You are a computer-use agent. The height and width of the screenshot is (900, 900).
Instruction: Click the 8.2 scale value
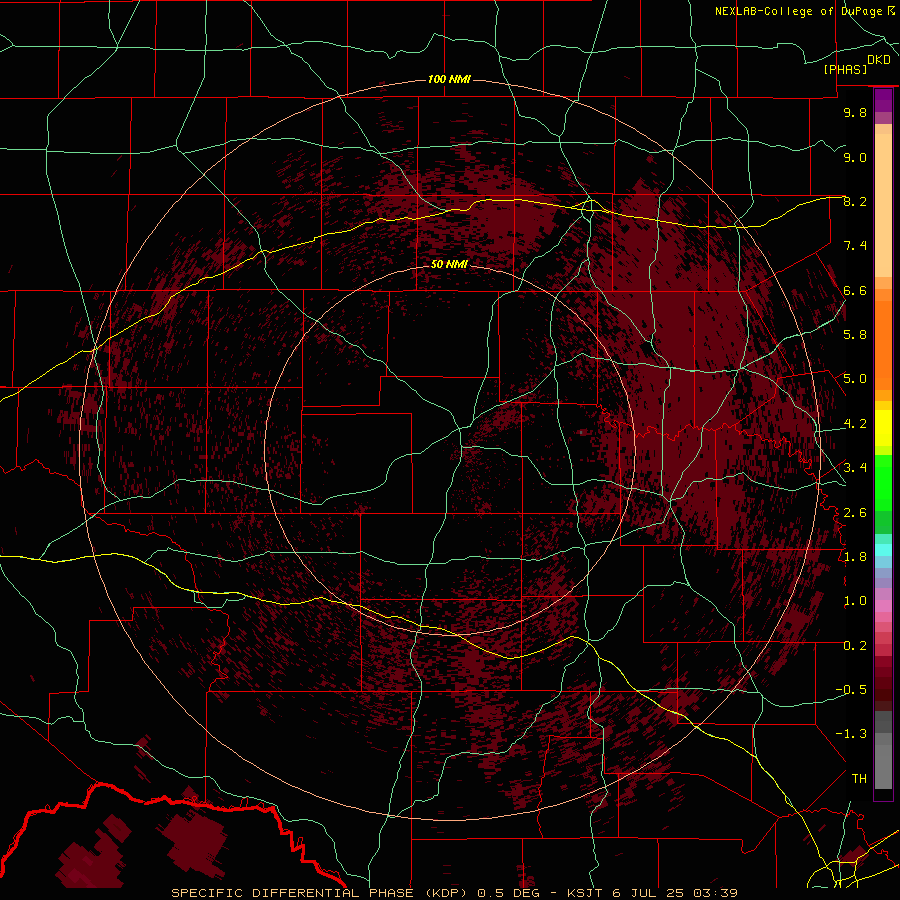coord(855,201)
